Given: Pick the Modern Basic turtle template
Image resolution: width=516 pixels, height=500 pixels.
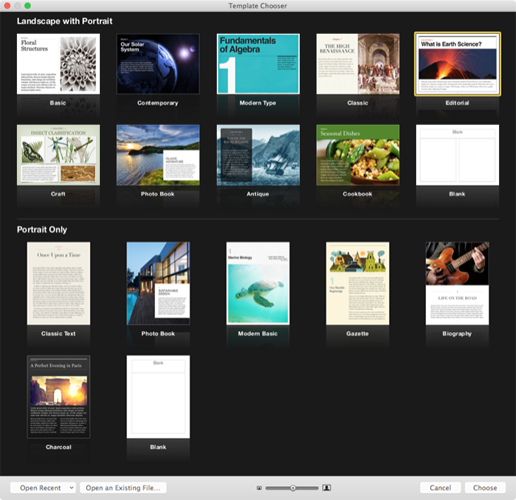Looking at the screenshot, I should [x=258, y=283].
